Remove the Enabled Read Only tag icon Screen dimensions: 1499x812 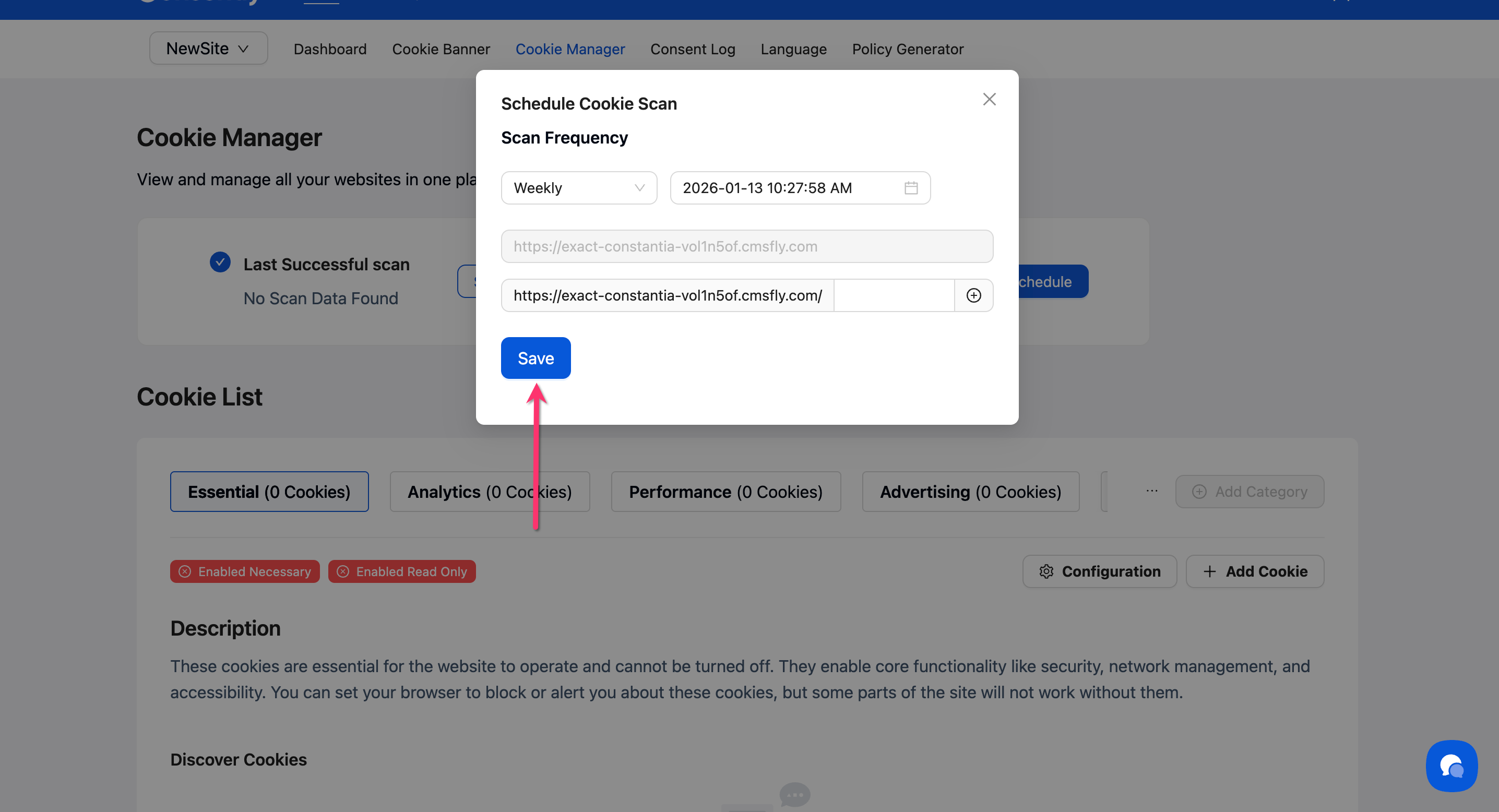pyautogui.click(x=343, y=572)
